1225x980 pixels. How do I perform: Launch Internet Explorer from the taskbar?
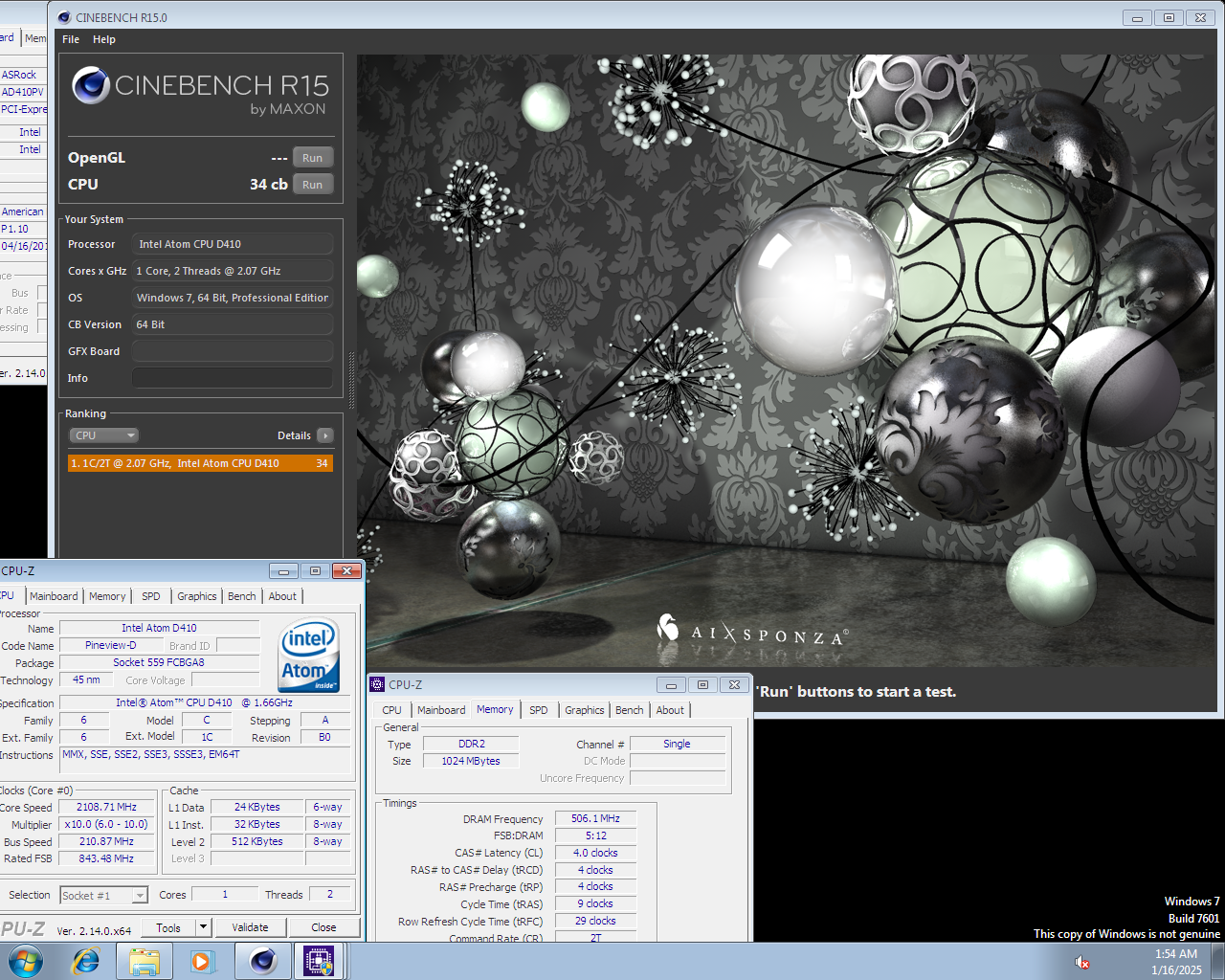click(x=86, y=961)
